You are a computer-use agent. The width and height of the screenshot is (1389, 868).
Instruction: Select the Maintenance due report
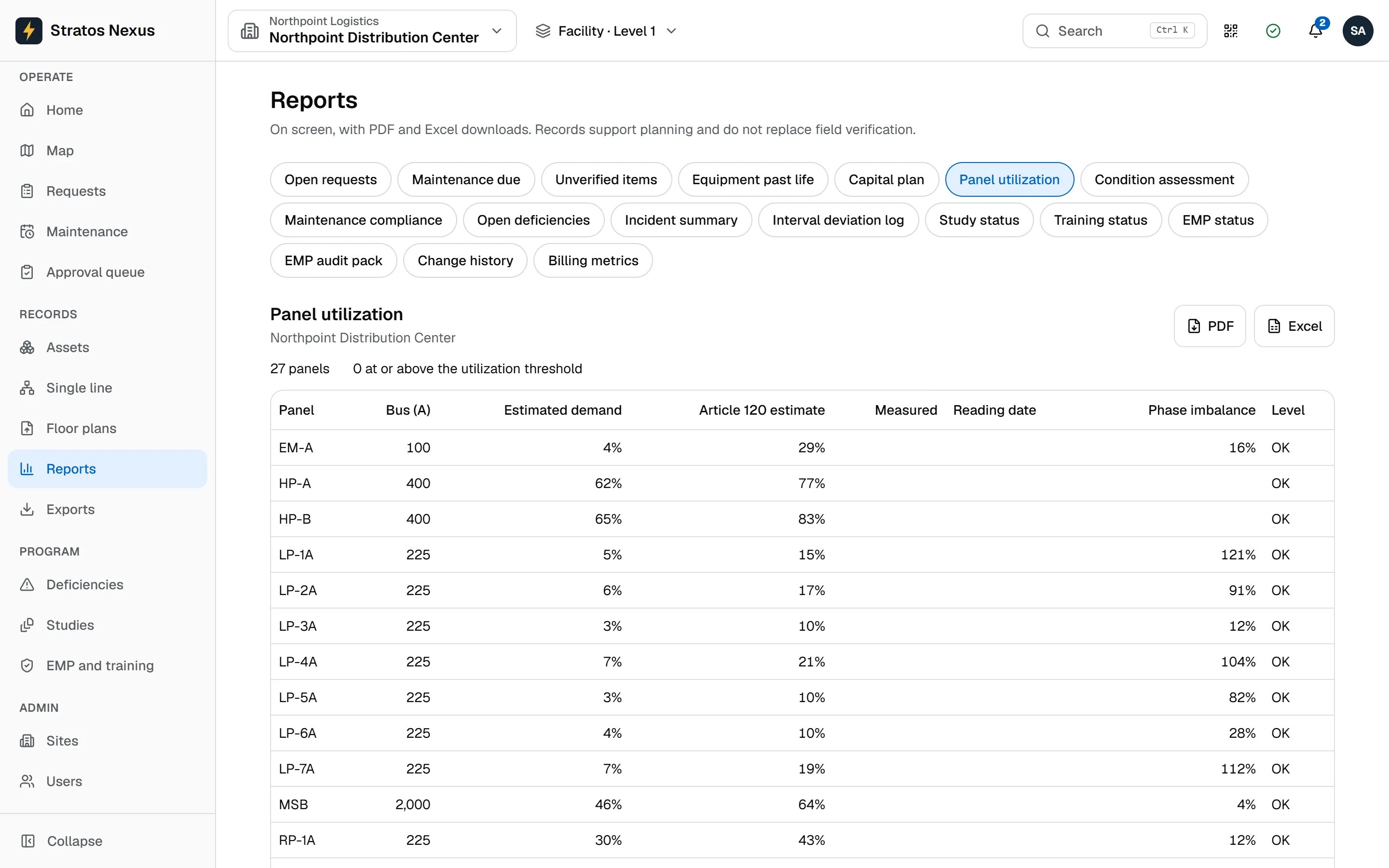click(x=466, y=180)
